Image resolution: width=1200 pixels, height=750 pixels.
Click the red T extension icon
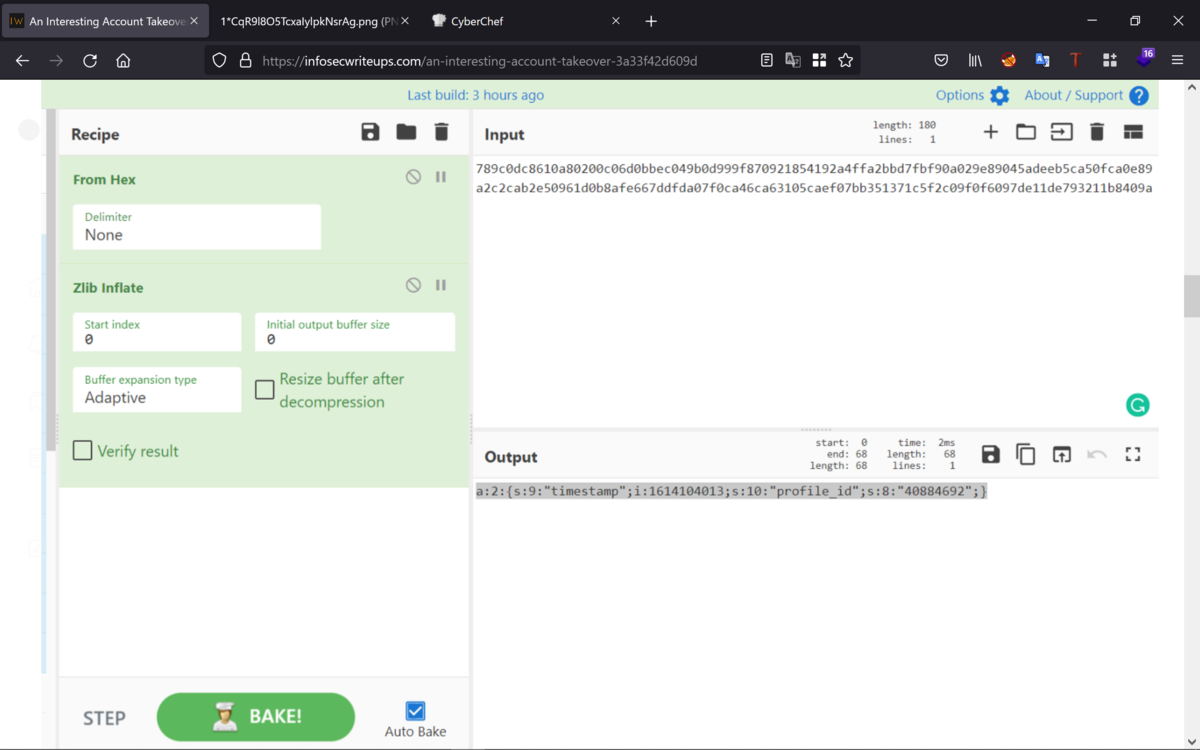(1075, 60)
